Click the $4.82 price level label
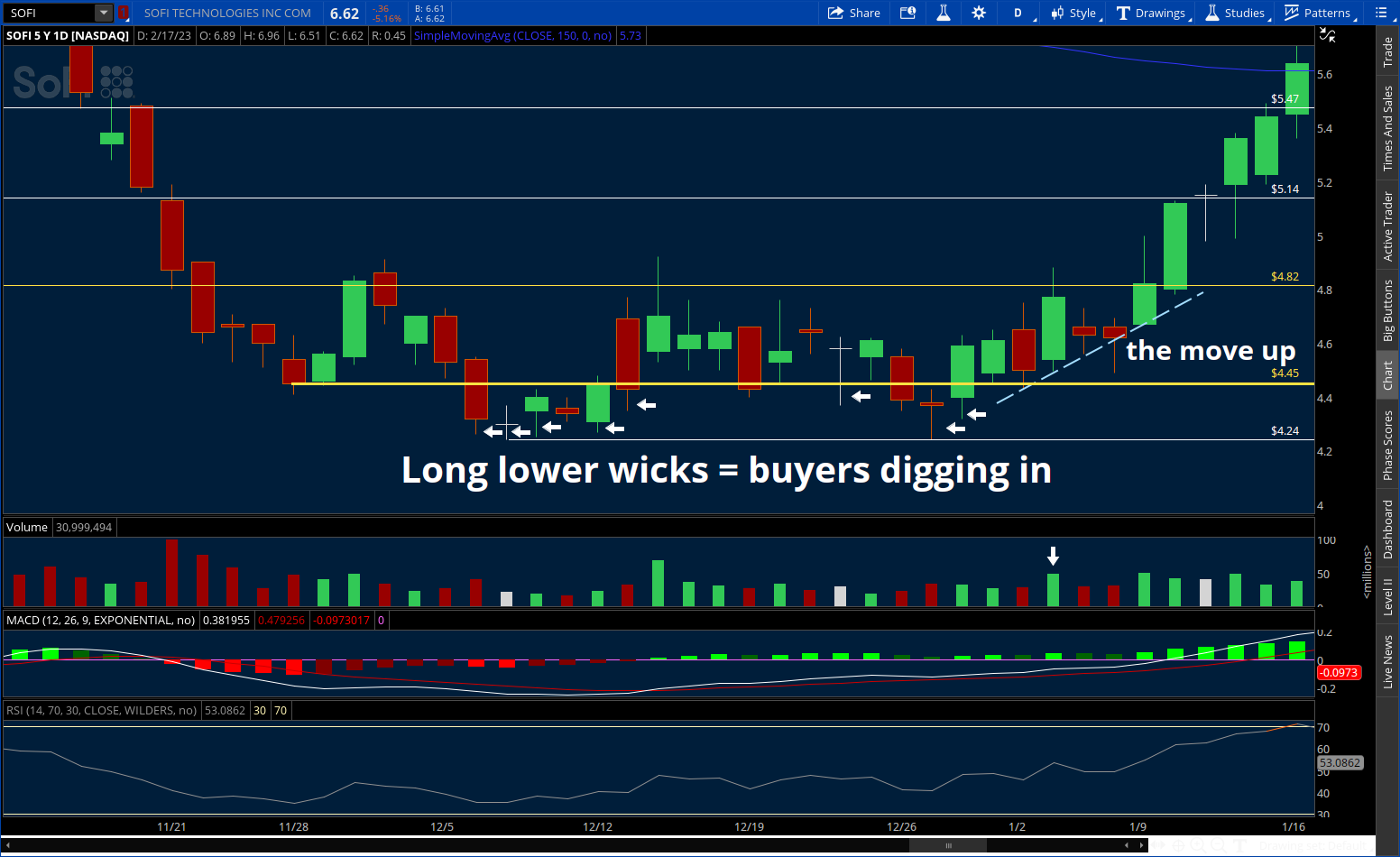 (x=1285, y=276)
